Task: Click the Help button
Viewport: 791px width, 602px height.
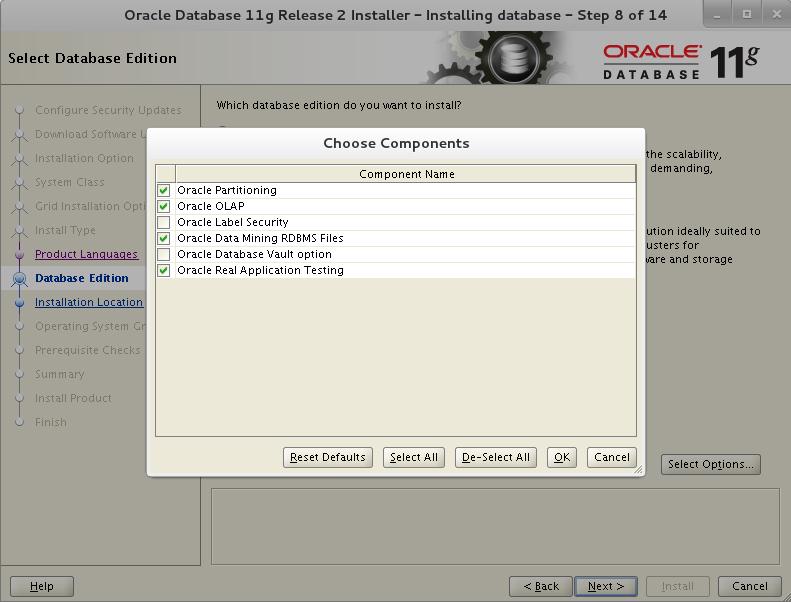Action: pyautogui.click(x=42, y=586)
